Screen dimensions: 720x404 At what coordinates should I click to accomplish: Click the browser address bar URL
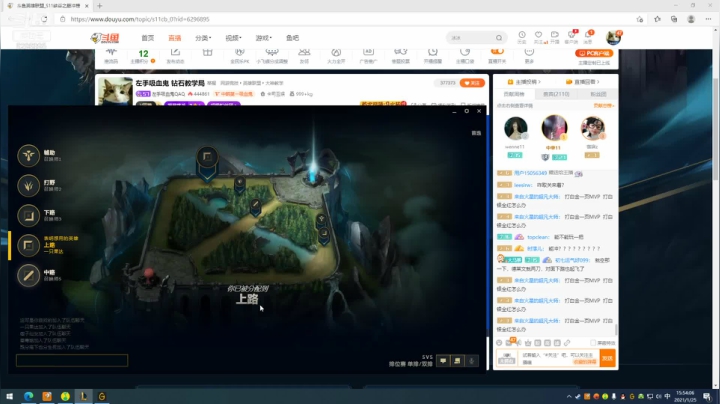(x=140, y=19)
